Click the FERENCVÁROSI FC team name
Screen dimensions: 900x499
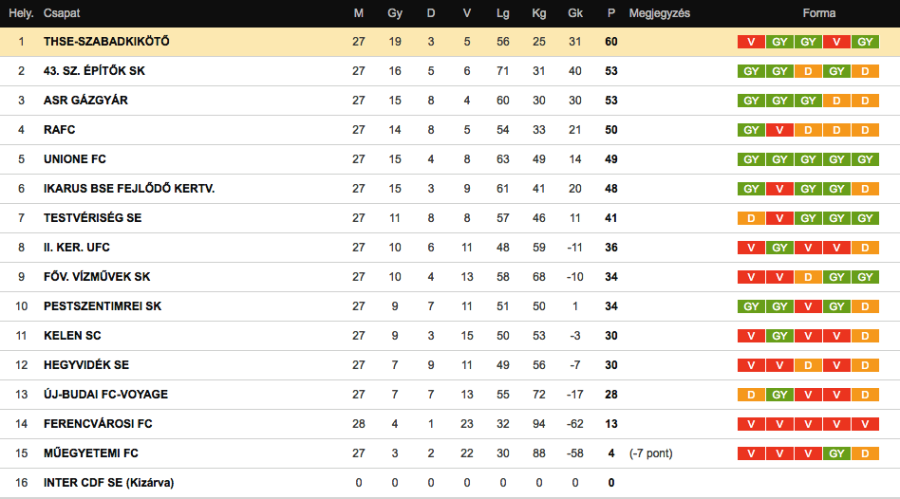pos(98,424)
